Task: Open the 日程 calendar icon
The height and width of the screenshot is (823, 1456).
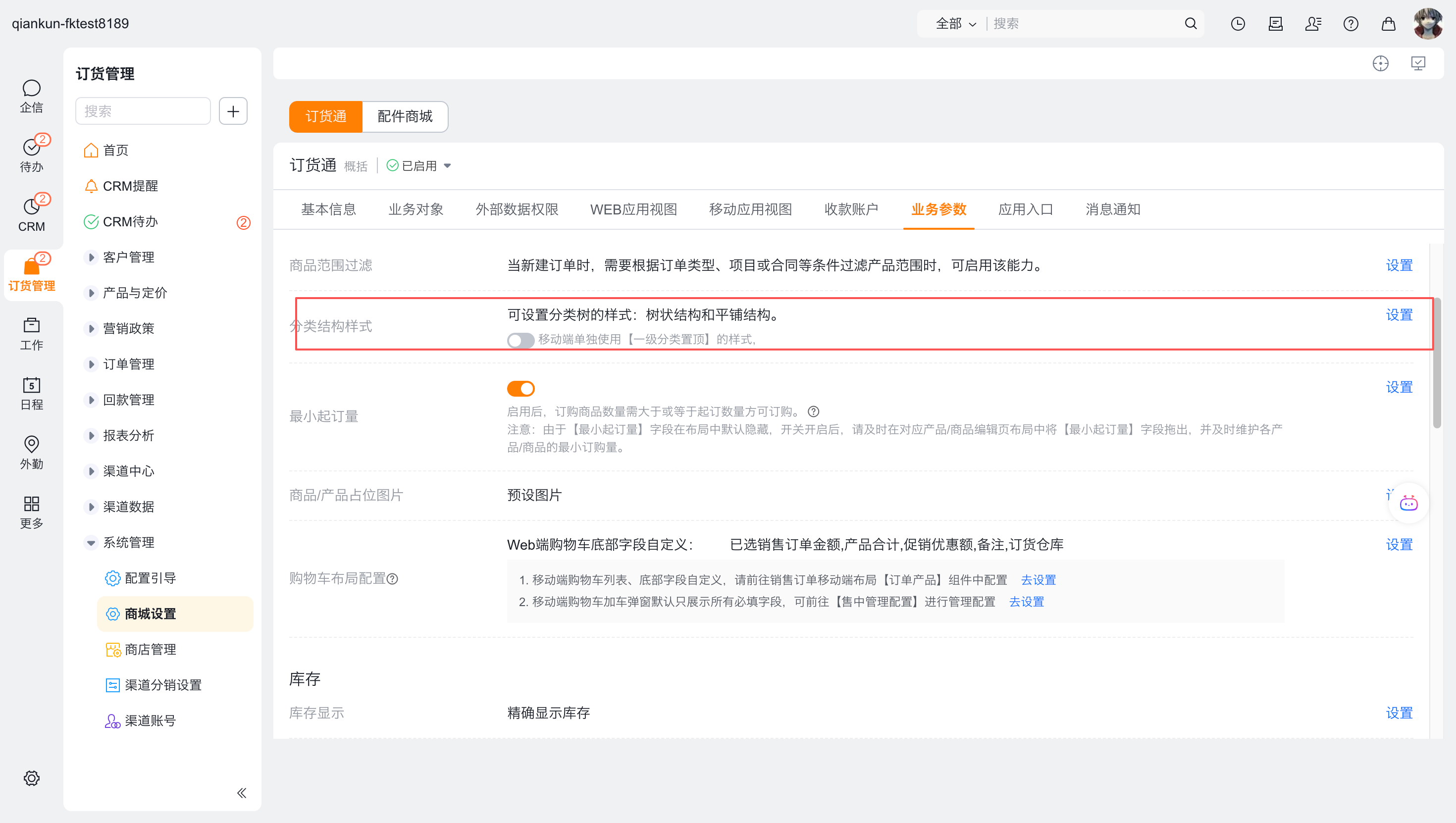Action: click(31, 385)
